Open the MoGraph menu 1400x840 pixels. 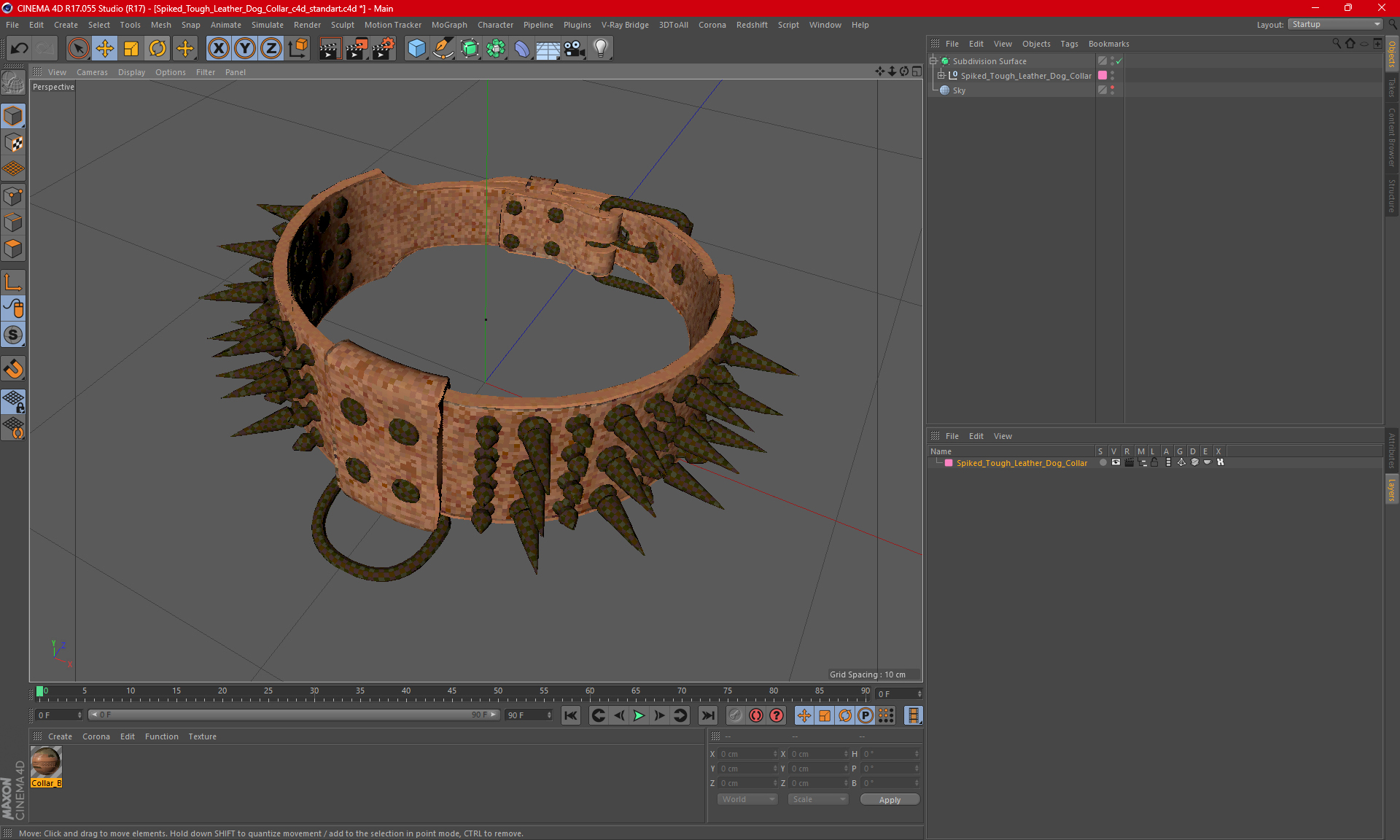tap(449, 25)
